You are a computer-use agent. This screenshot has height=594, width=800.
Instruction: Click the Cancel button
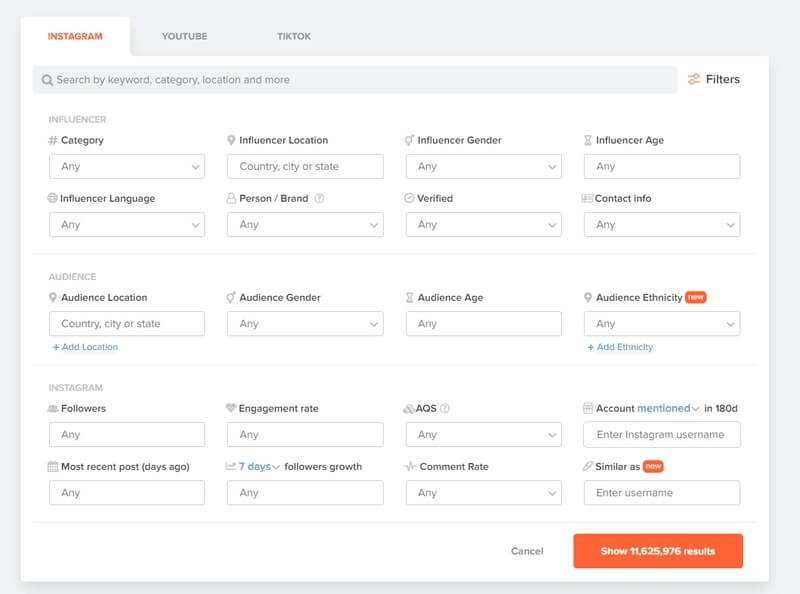tap(527, 551)
